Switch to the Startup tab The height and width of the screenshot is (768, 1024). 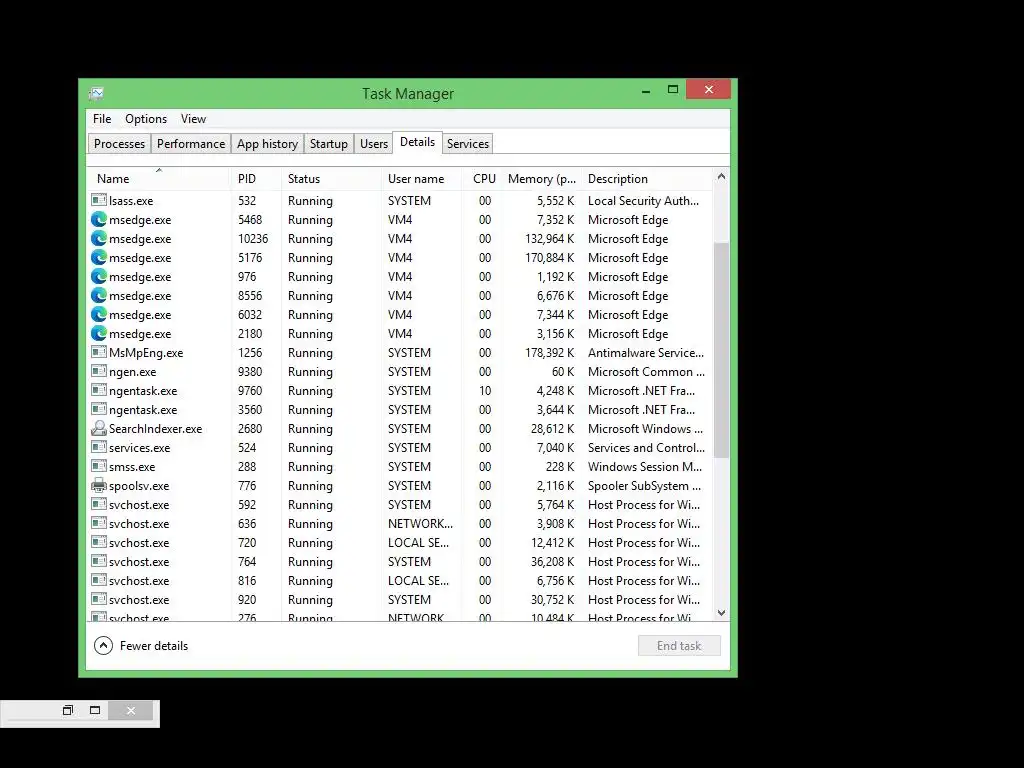pyautogui.click(x=328, y=144)
